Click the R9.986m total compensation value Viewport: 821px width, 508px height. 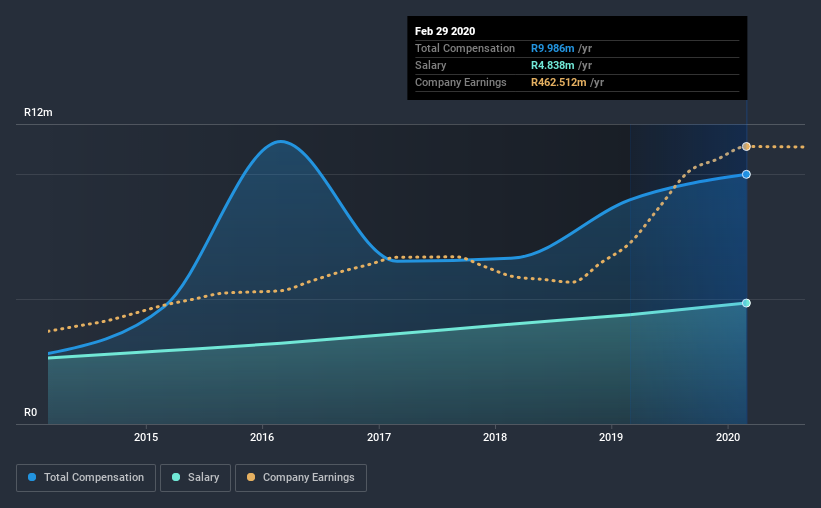click(x=552, y=48)
